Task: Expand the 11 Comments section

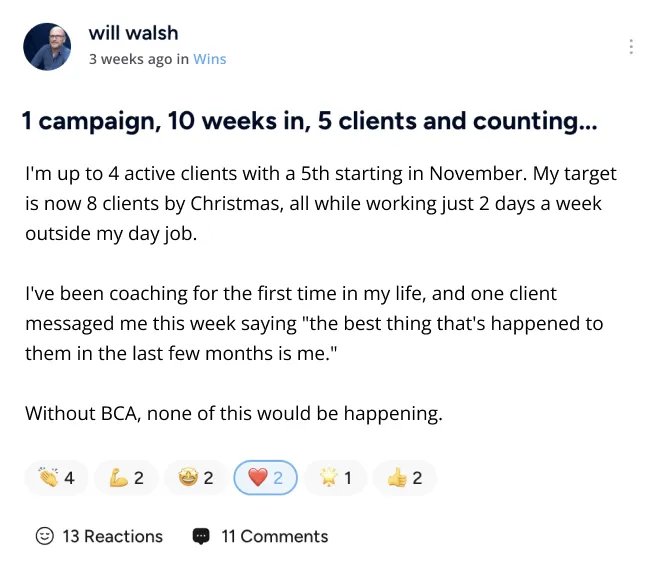Action: click(x=274, y=537)
